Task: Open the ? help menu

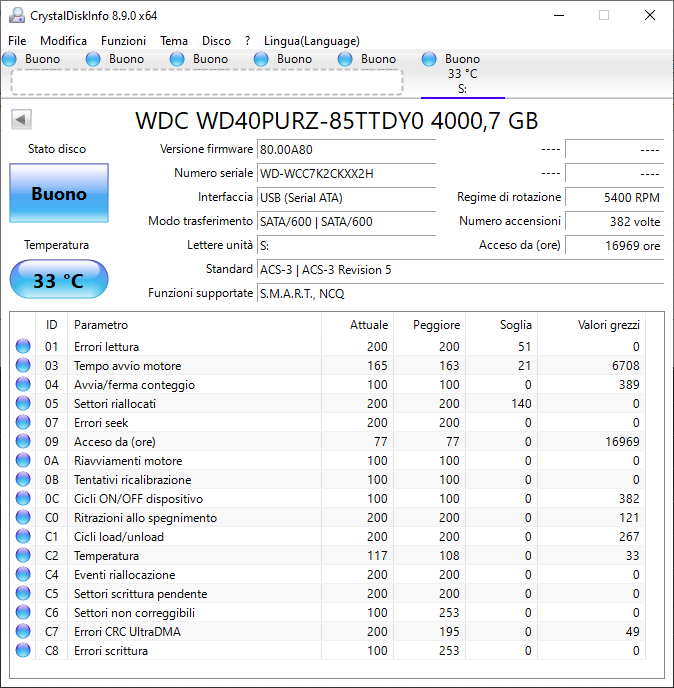Action: pos(247,41)
